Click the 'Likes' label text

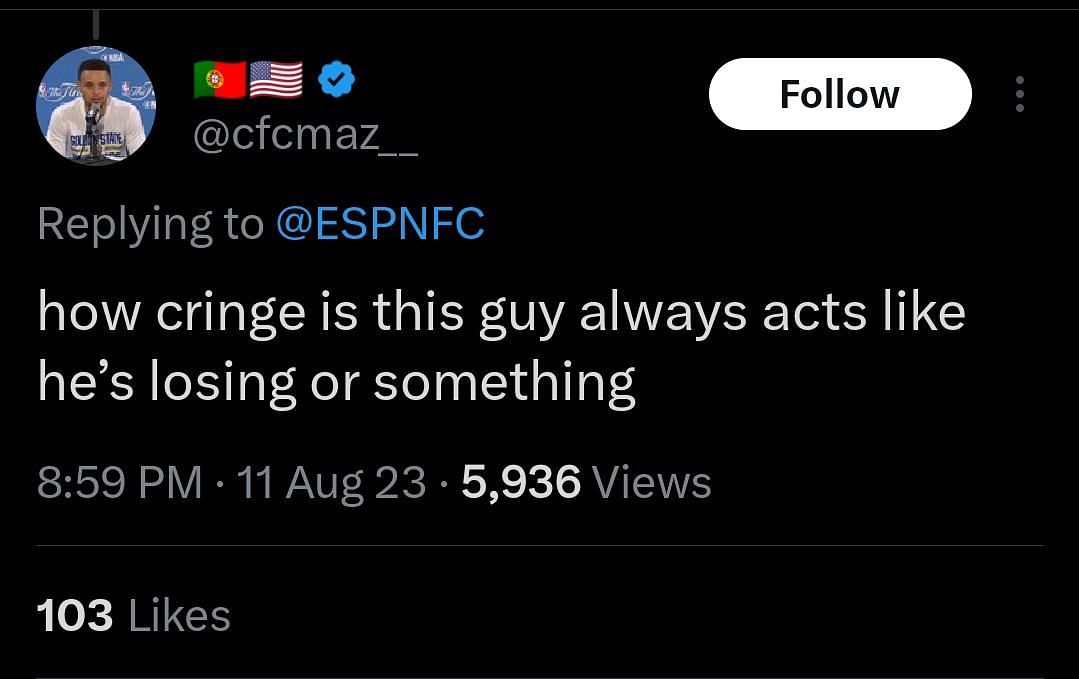pyautogui.click(x=180, y=615)
